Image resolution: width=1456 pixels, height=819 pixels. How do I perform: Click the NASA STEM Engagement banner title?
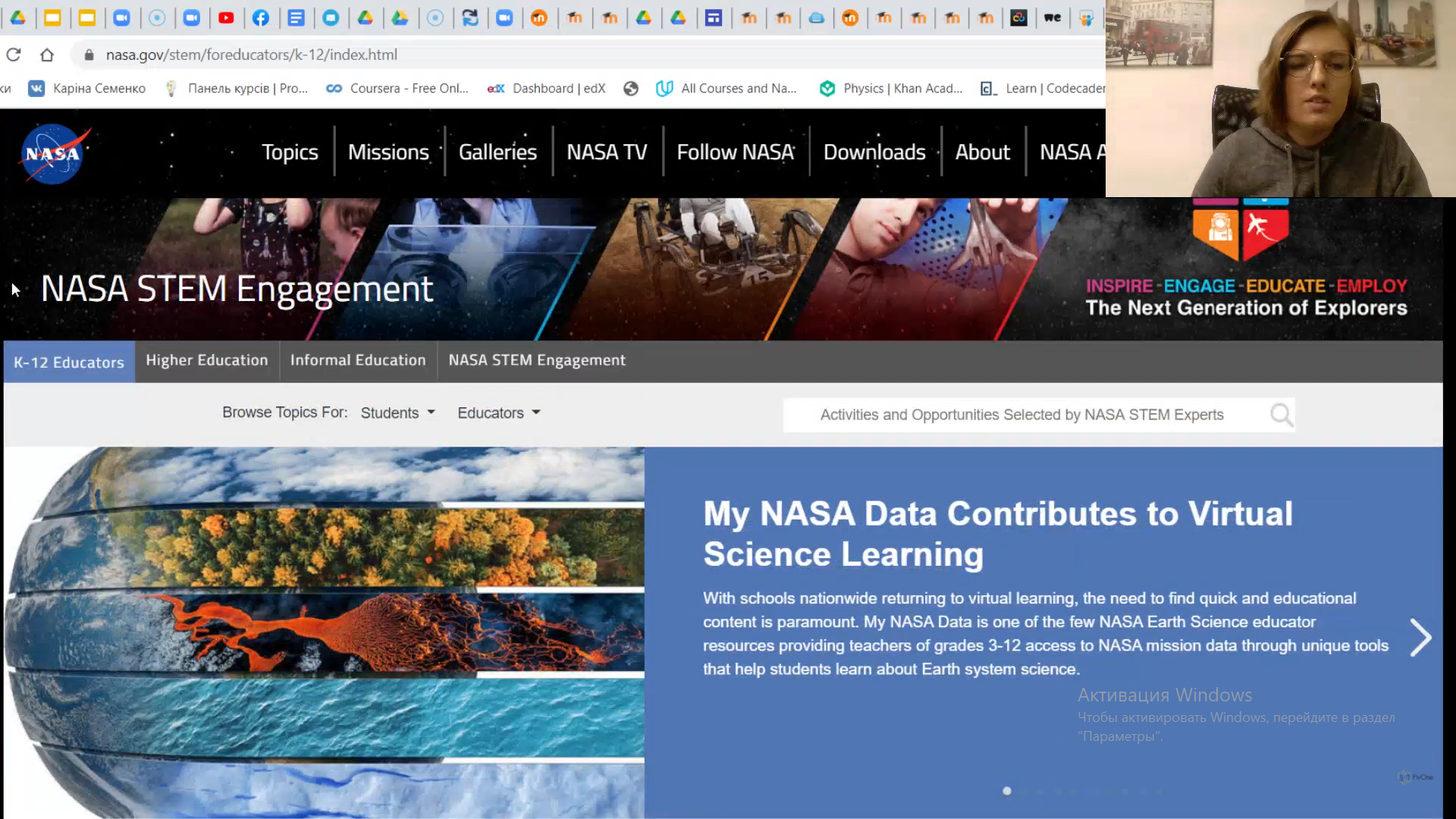point(237,290)
